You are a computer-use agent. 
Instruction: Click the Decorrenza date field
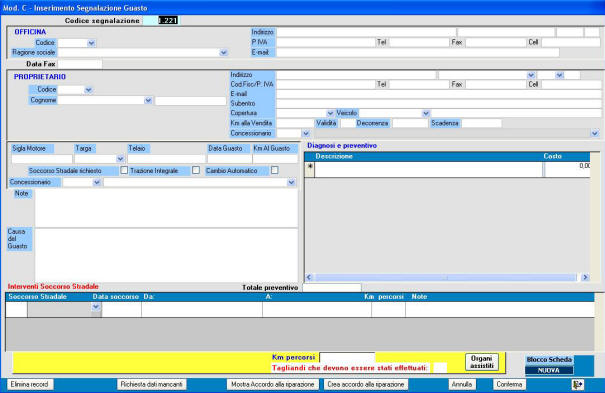click(x=410, y=123)
